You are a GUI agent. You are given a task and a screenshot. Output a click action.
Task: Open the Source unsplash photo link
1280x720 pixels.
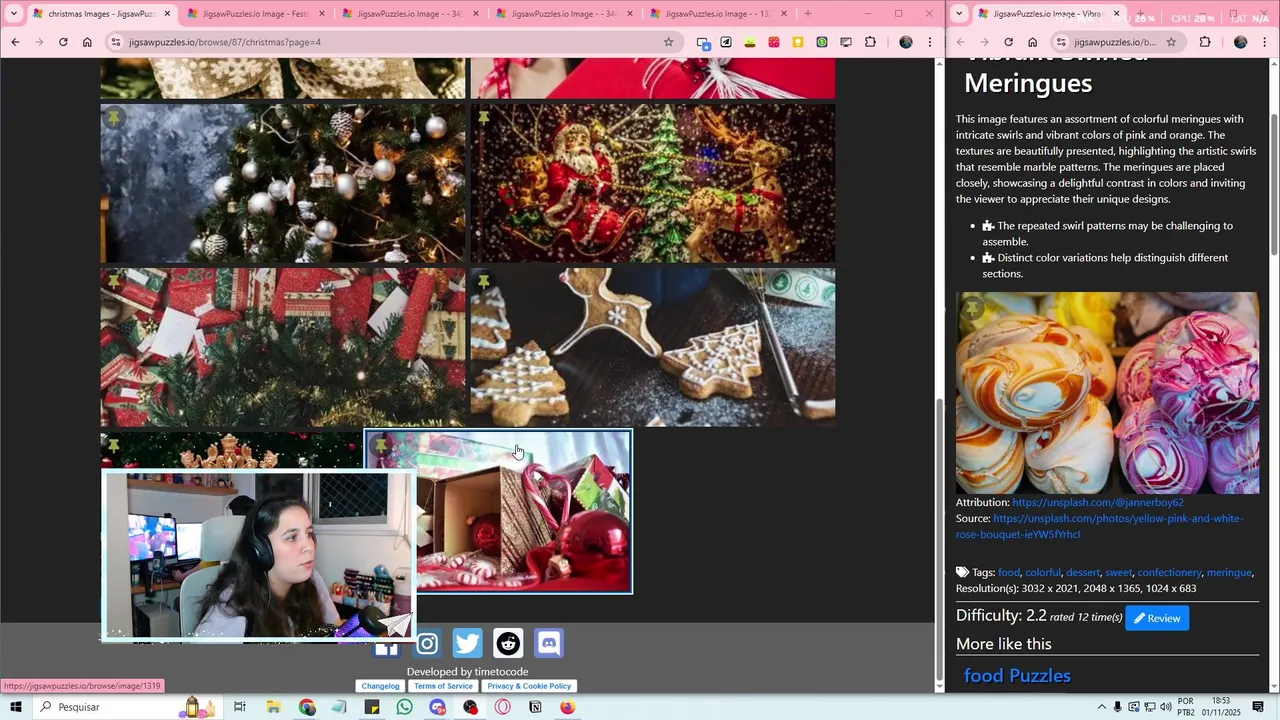(1099, 526)
